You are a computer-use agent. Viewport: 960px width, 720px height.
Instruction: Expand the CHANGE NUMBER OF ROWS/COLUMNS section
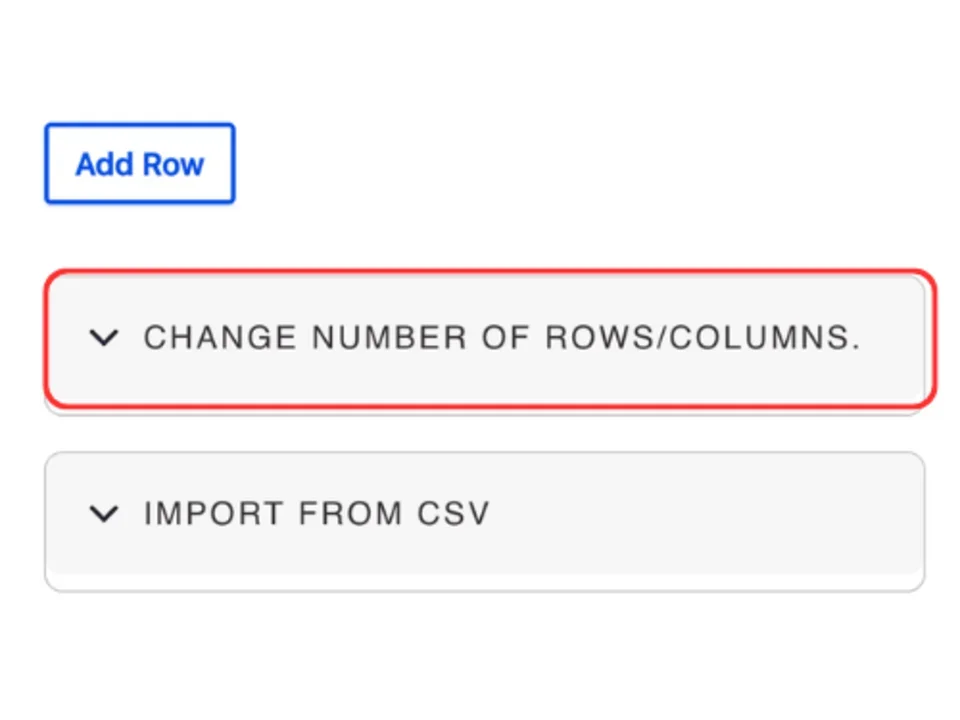[488, 338]
